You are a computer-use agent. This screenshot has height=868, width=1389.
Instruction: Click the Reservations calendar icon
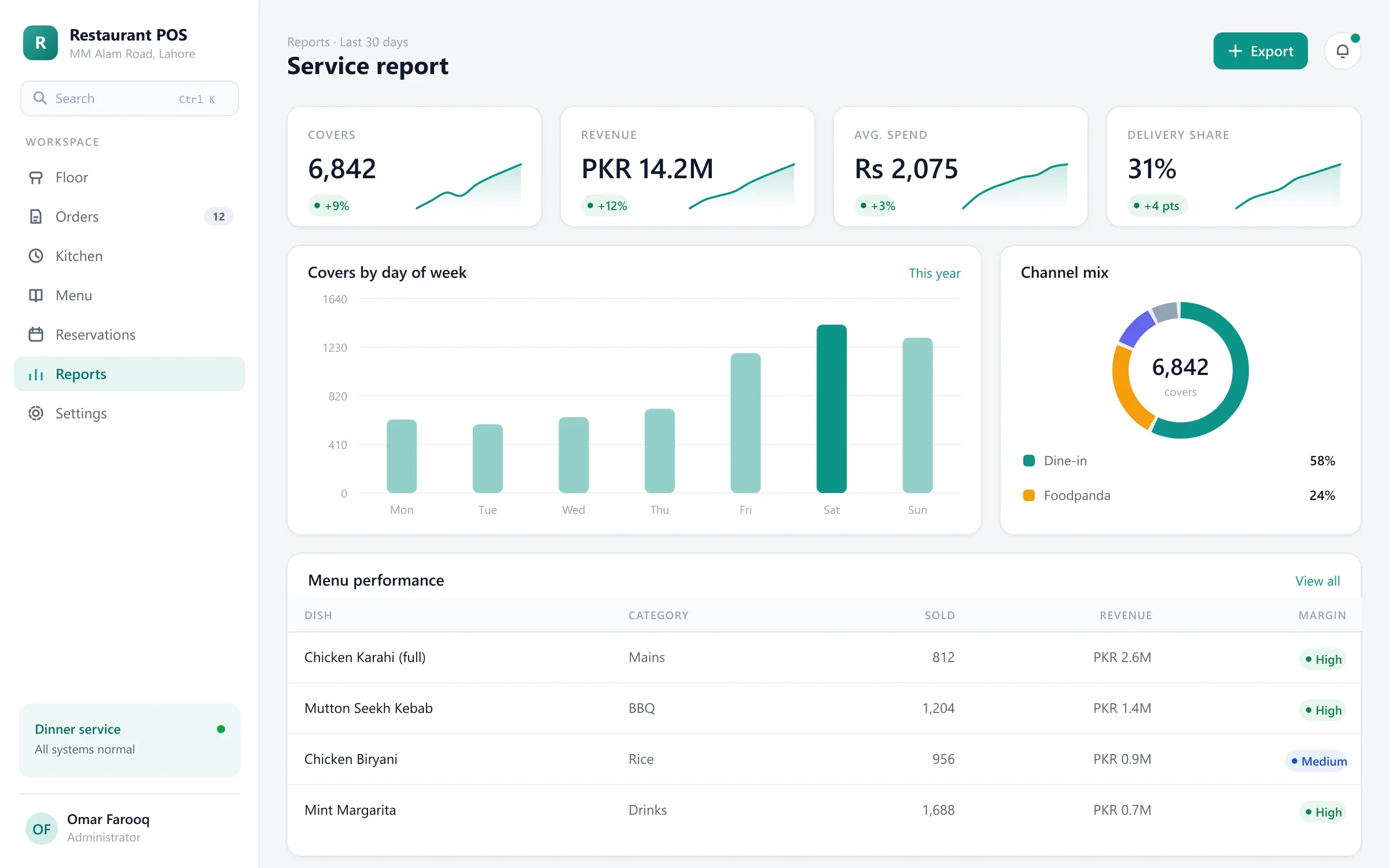pyautogui.click(x=36, y=335)
